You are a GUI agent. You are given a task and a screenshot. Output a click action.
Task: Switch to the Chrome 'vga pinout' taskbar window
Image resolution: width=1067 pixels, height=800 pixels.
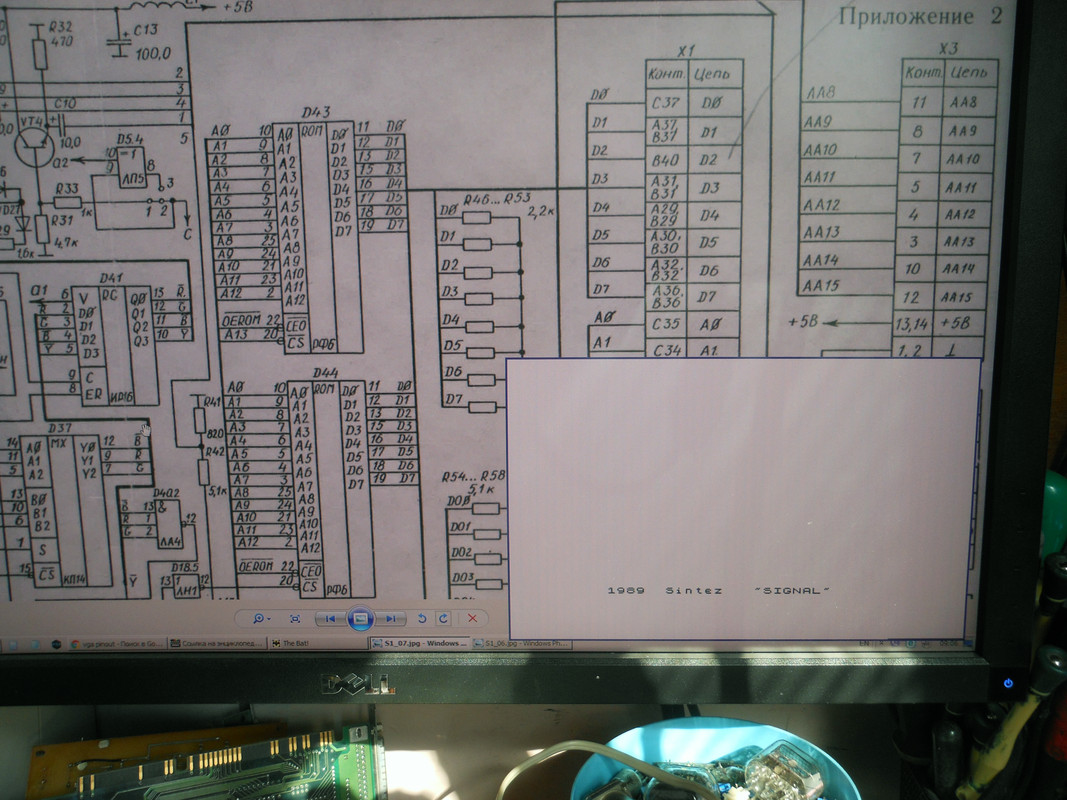[116, 644]
